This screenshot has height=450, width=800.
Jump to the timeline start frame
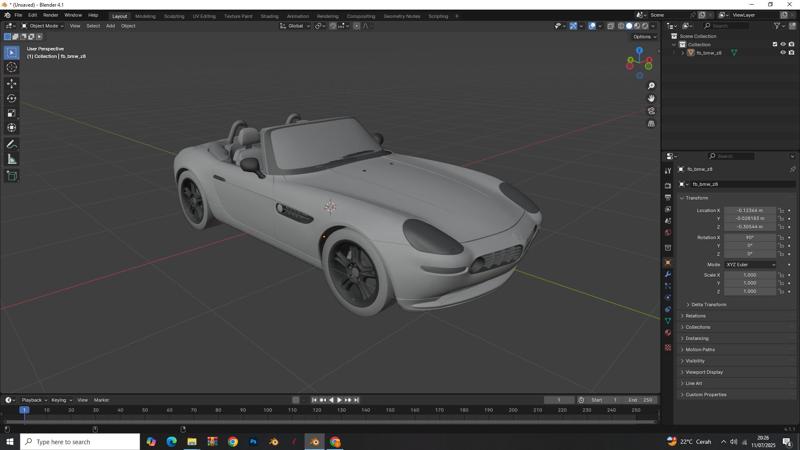pyautogui.click(x=314, y=400)
